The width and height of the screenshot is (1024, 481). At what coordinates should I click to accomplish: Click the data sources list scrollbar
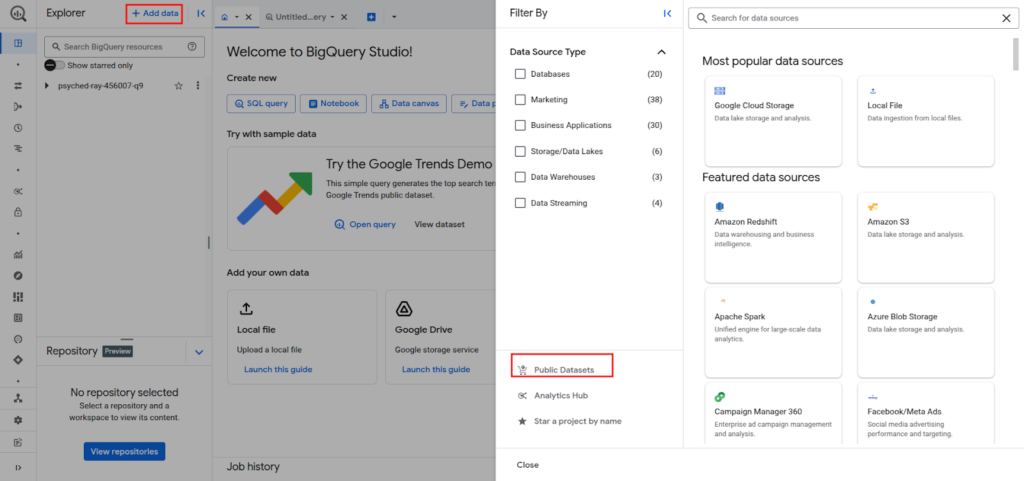click(1016, 54)
